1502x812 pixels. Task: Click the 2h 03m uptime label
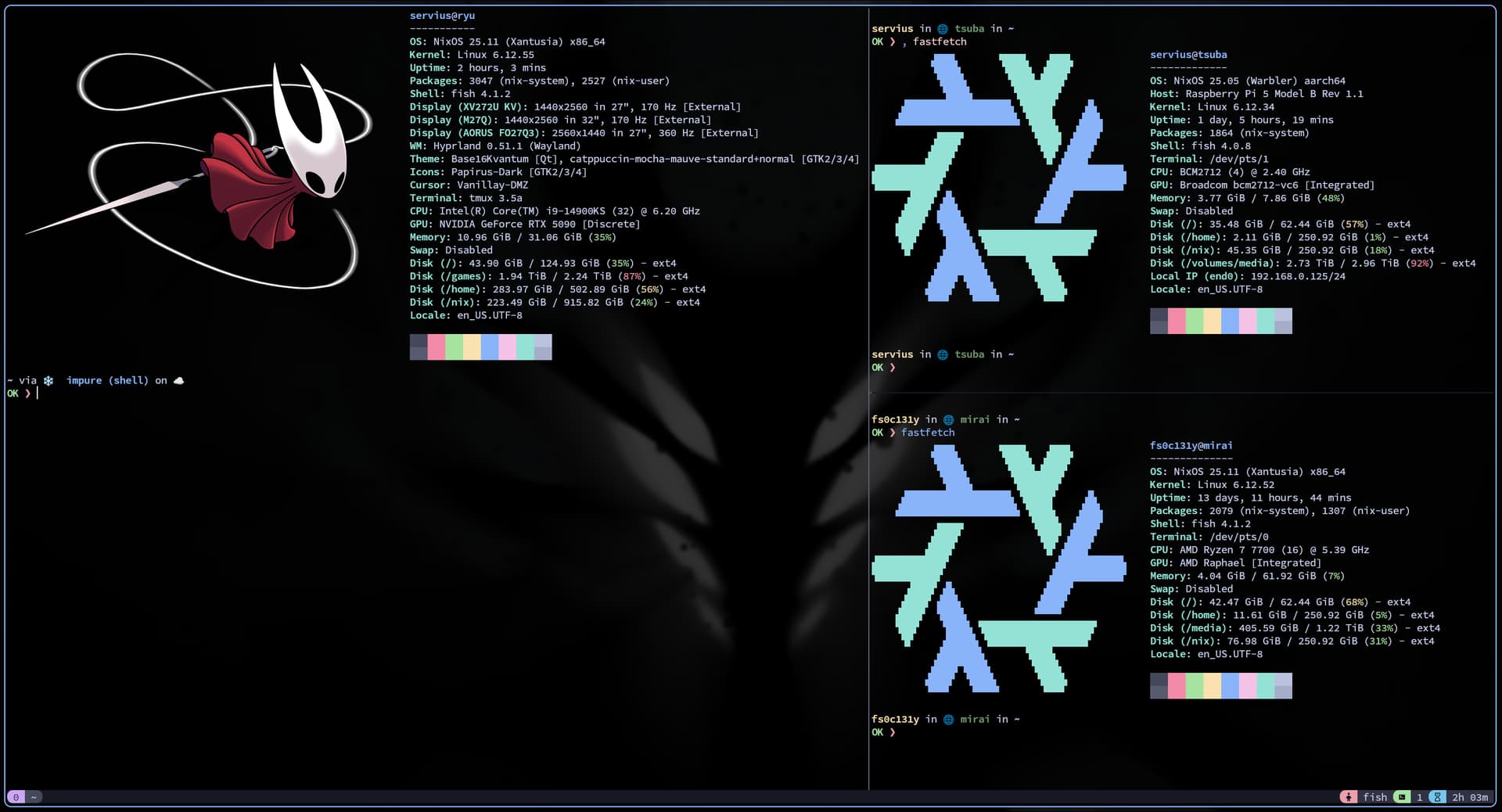pyautogui.click(x=1469, y=797)
